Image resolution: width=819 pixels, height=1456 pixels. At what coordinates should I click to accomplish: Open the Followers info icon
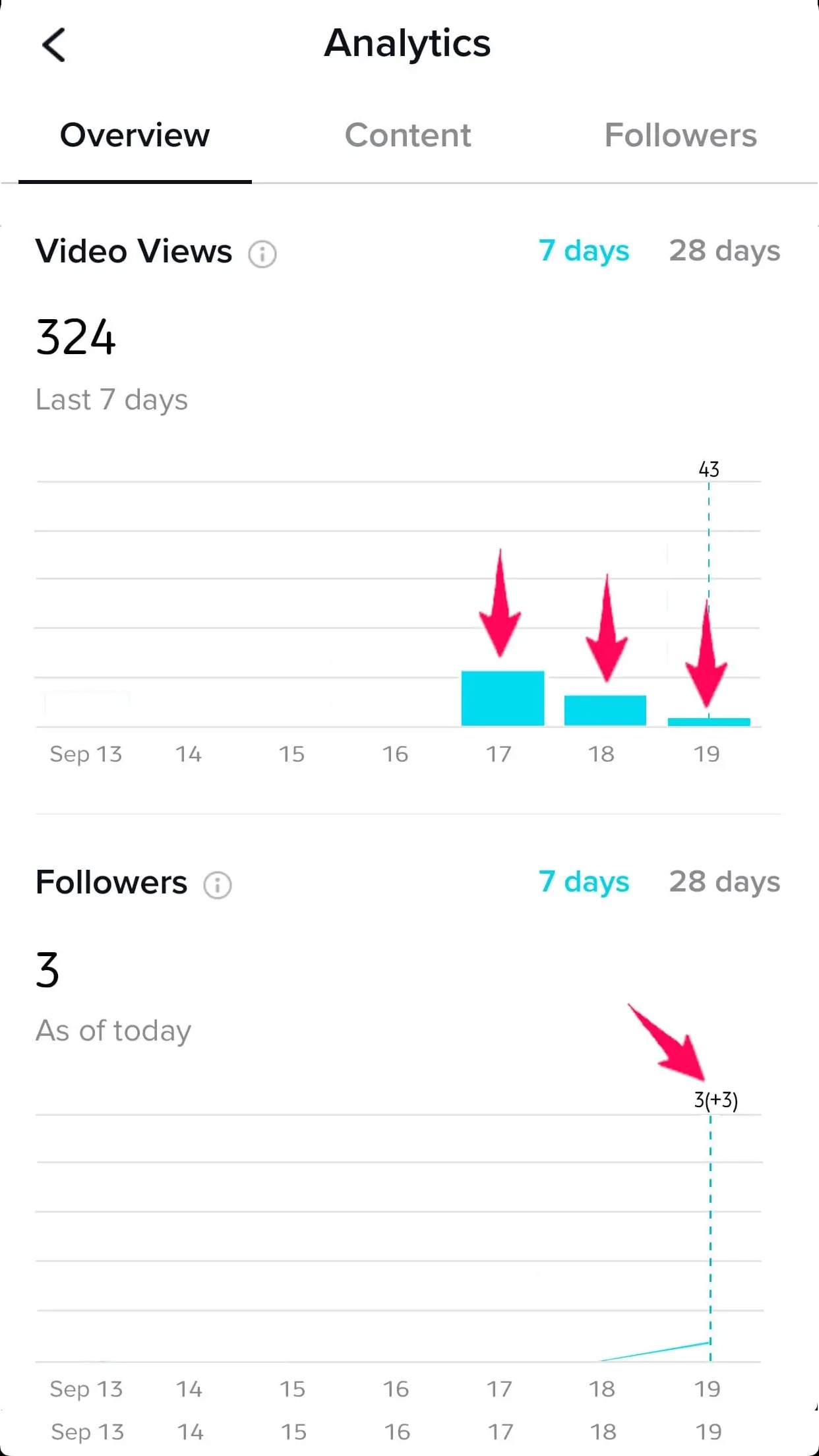(x=218, y=885)
